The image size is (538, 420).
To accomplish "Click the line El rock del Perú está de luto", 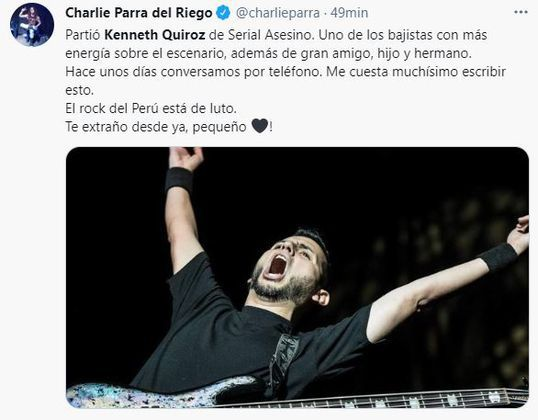I will (151, 108).
